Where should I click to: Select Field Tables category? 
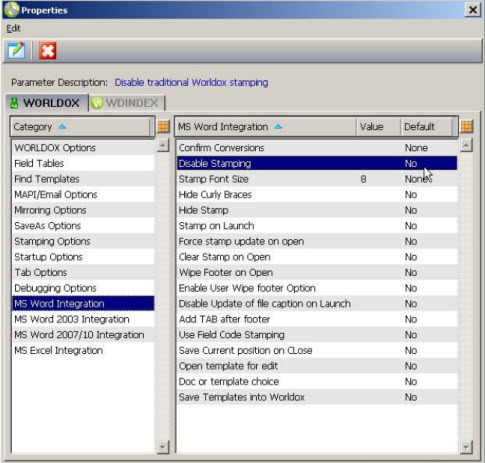(83, 163)
